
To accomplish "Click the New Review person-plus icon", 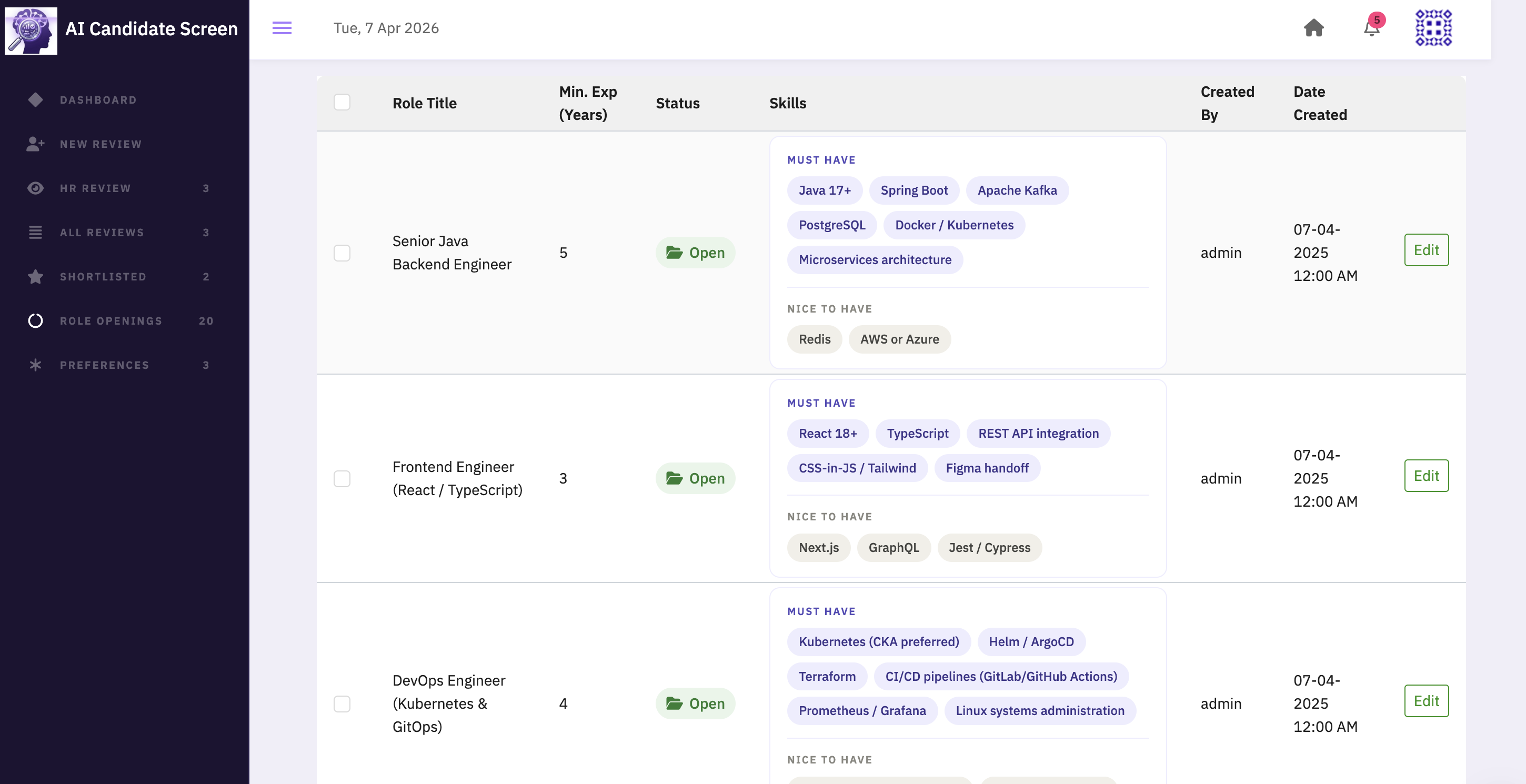I will (x=36, y=144).
